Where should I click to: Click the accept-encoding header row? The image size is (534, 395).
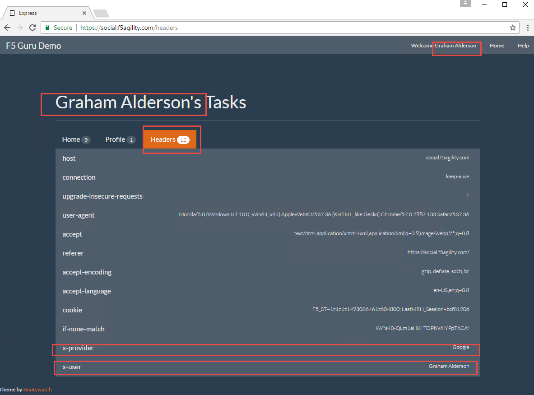click(x=268, y=272)
